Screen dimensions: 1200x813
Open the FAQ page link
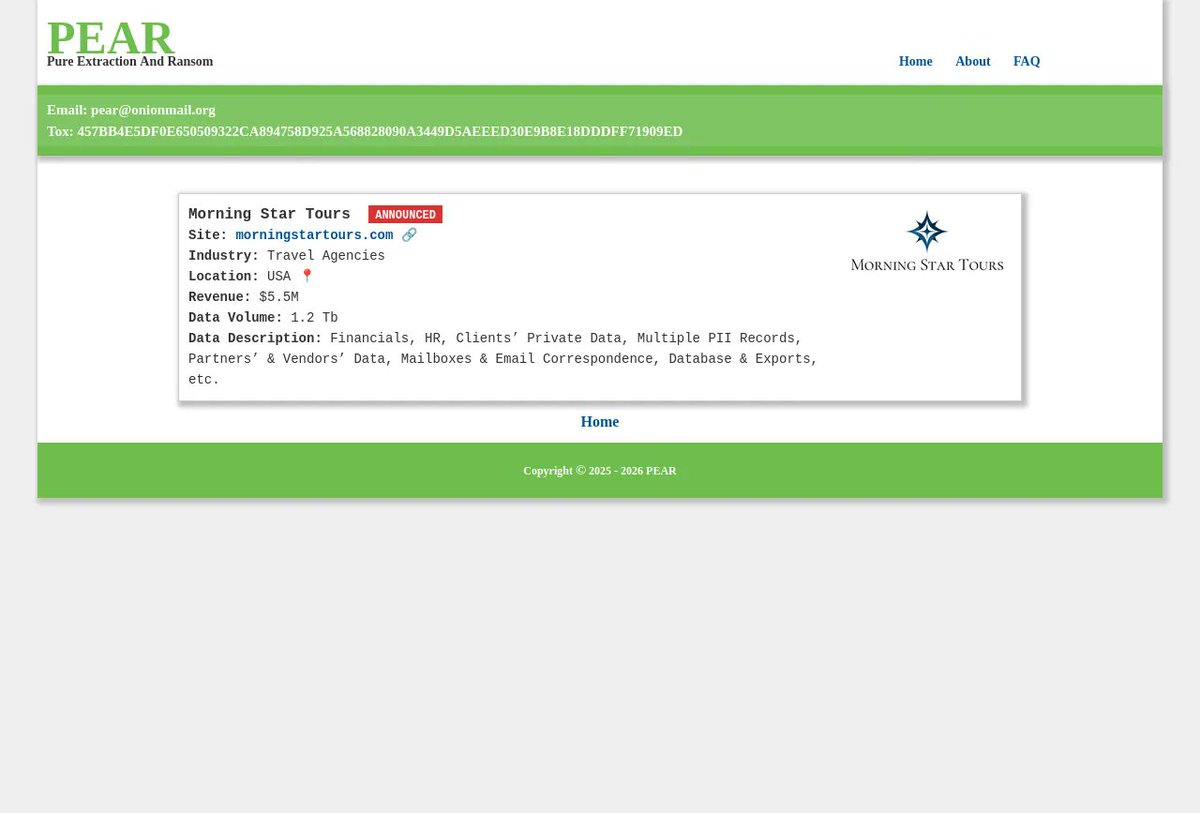pyautogui.click(x=1026, y=61)
